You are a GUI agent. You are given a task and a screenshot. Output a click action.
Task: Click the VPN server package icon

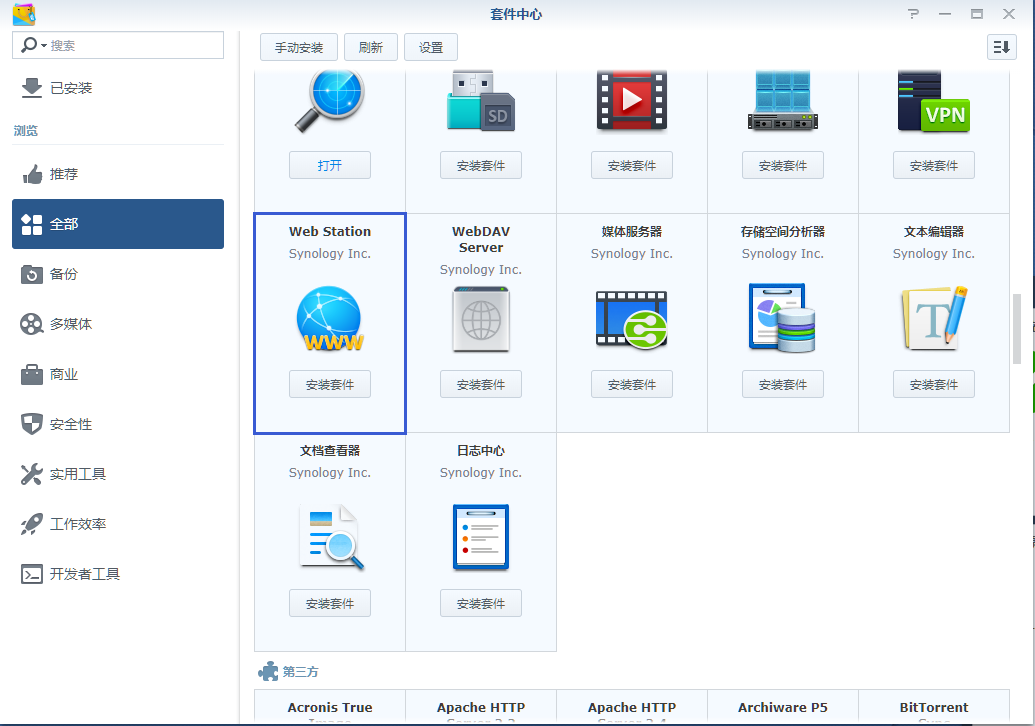pos(933,102)
